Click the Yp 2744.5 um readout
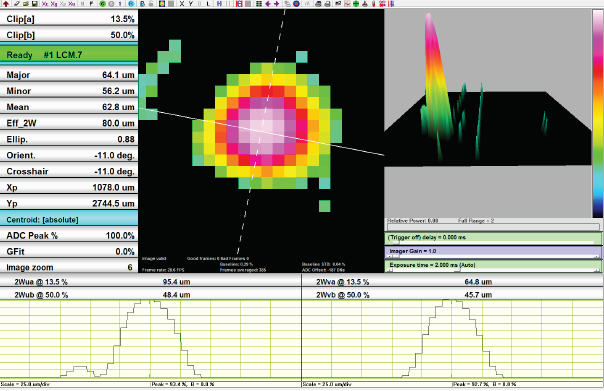 [x=69, y=203]
